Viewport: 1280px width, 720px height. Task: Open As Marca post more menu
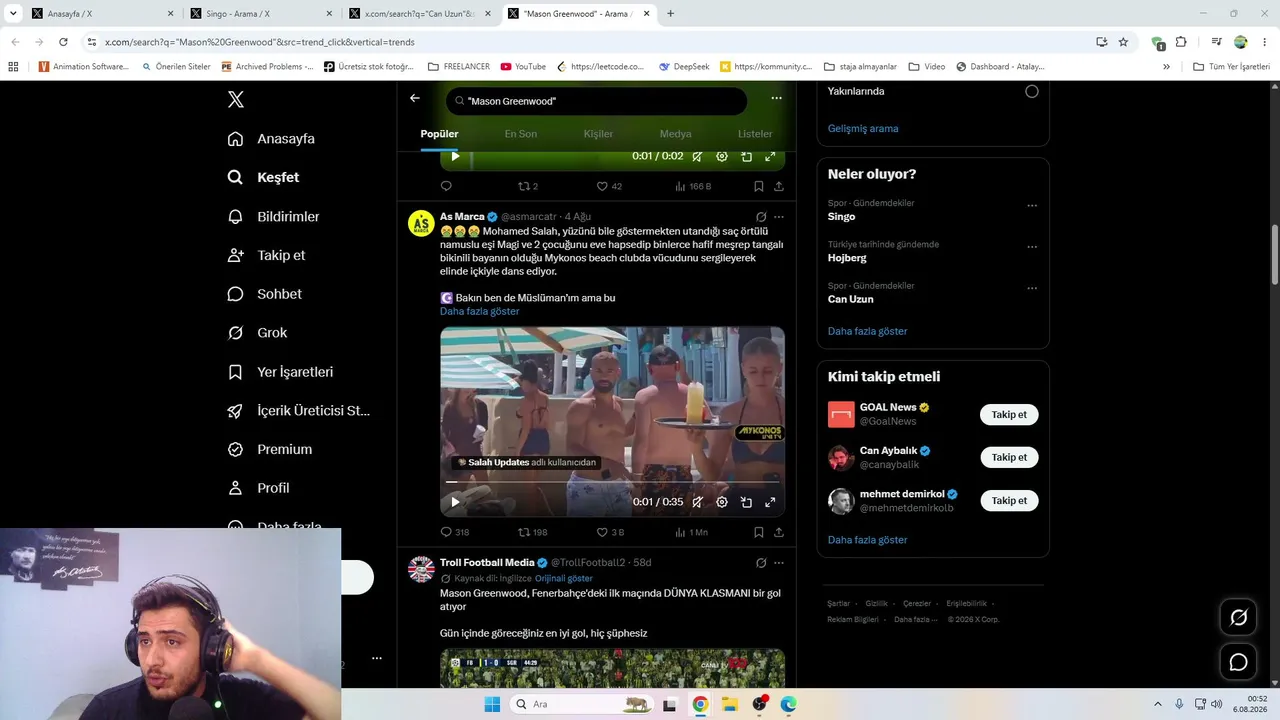779,217
